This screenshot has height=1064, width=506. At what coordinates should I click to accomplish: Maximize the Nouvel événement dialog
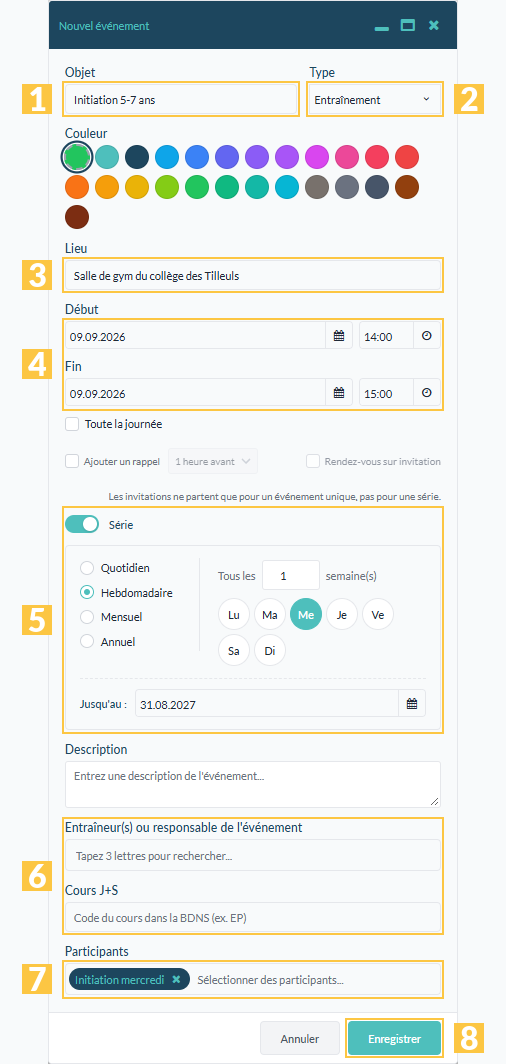pos(408,26)
